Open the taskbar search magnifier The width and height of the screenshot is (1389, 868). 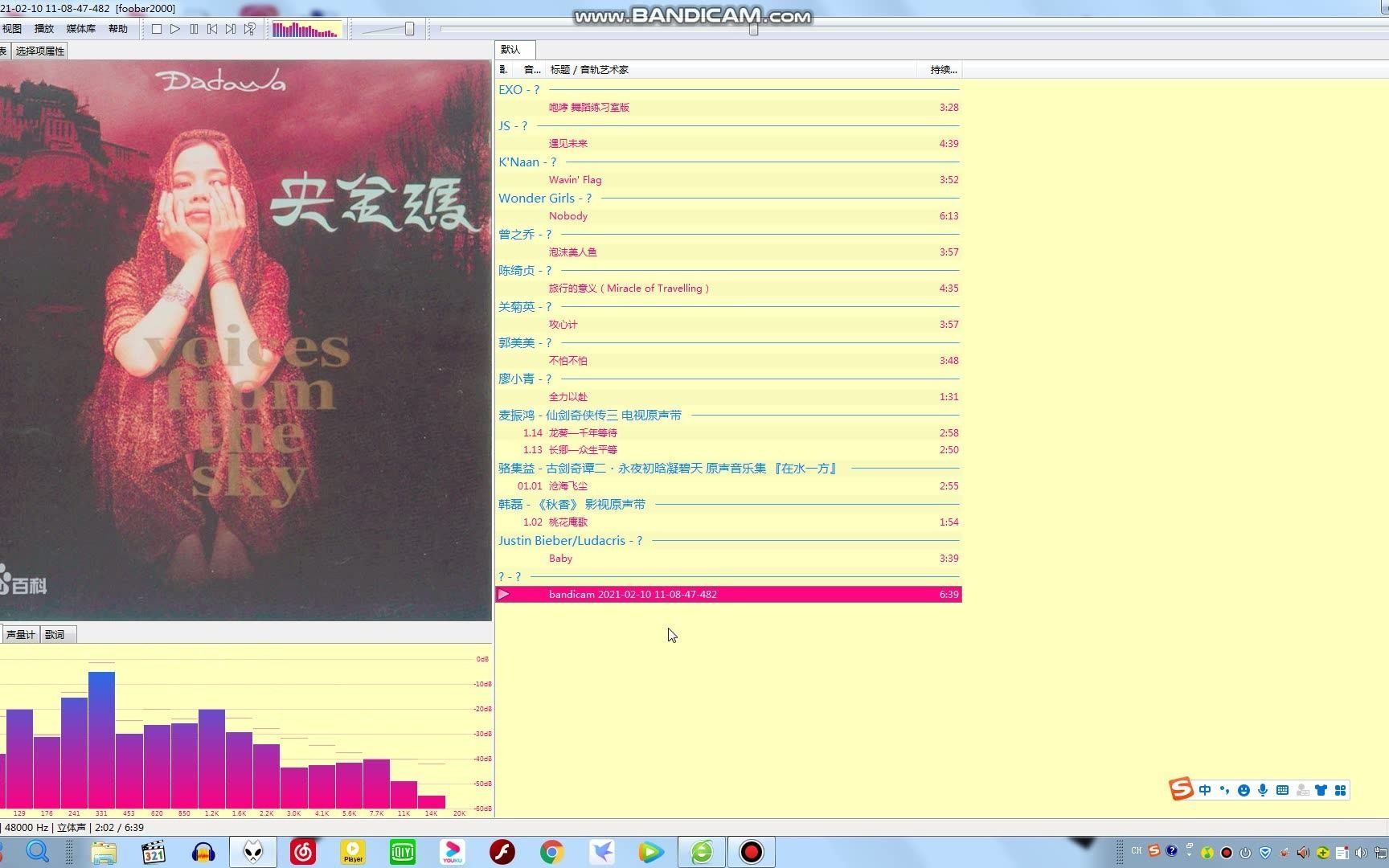click(38, 851)
